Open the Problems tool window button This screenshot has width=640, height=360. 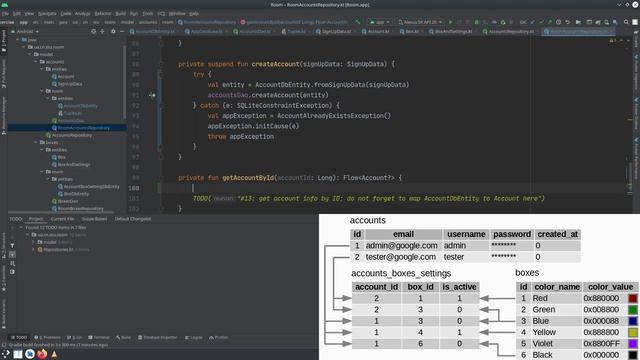47,338
